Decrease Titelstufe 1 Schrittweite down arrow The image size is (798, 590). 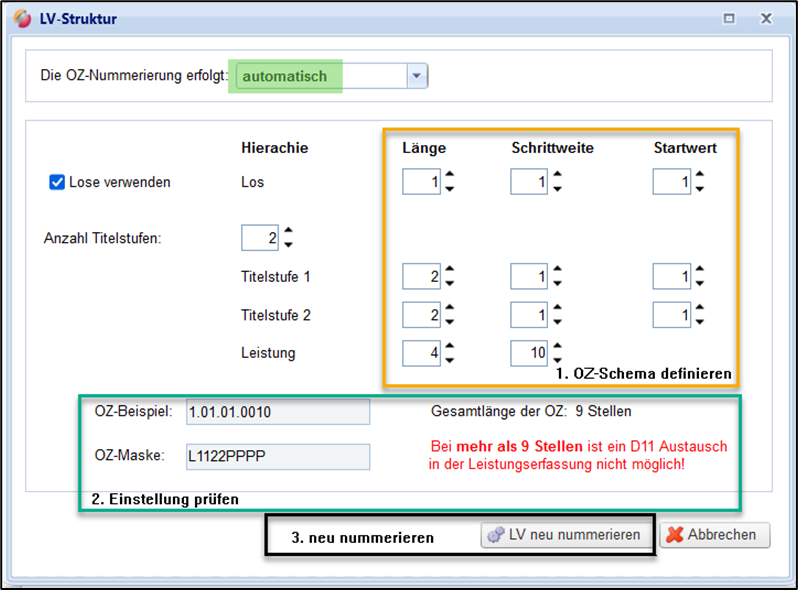(x=557, y=283)
